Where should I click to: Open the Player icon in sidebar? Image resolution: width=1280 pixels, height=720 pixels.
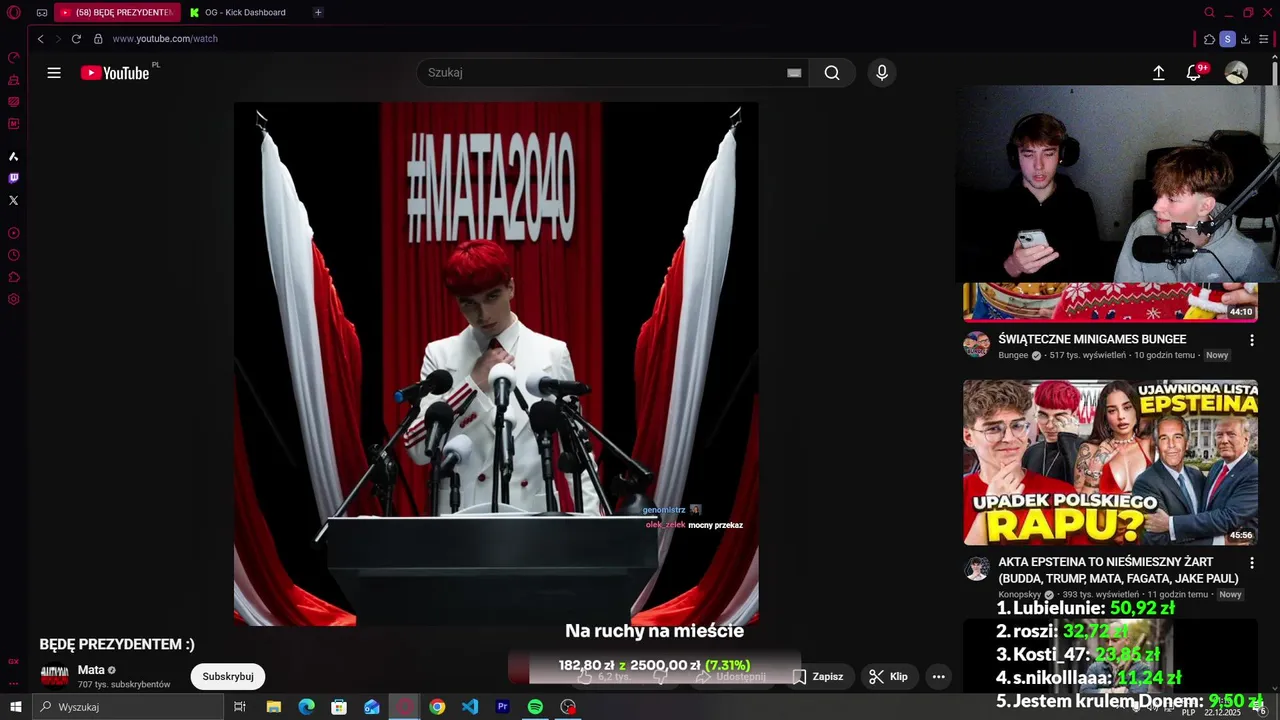pos(14,233)
